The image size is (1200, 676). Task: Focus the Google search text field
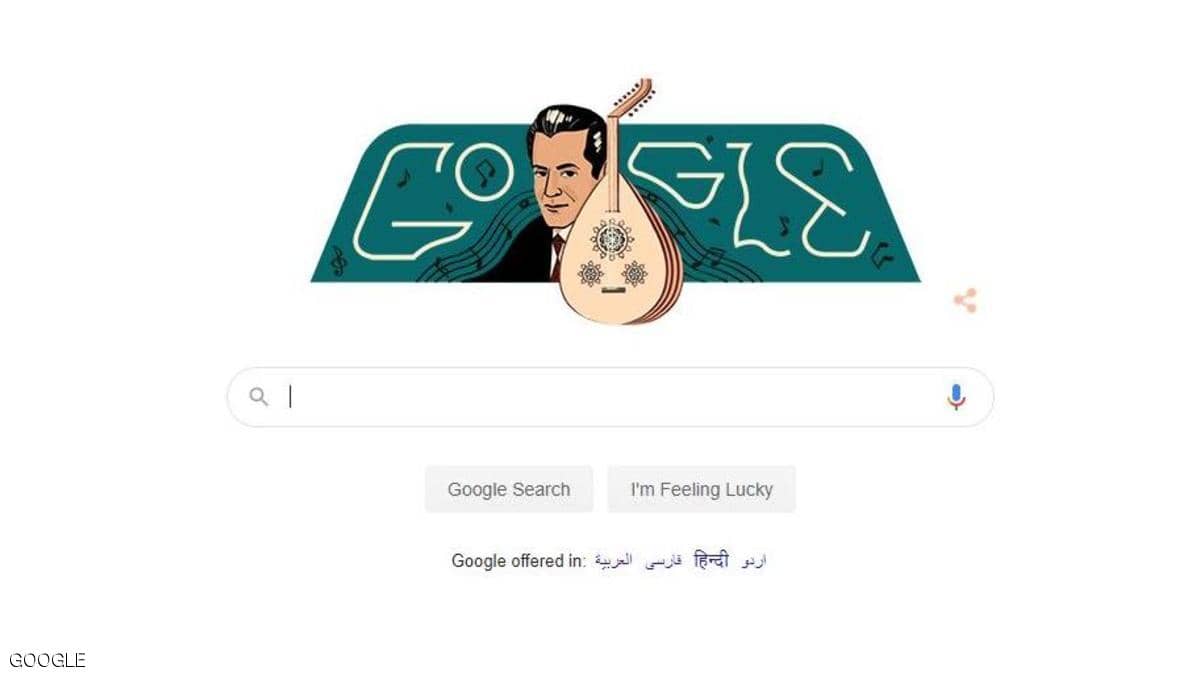[x=610, y=397]
